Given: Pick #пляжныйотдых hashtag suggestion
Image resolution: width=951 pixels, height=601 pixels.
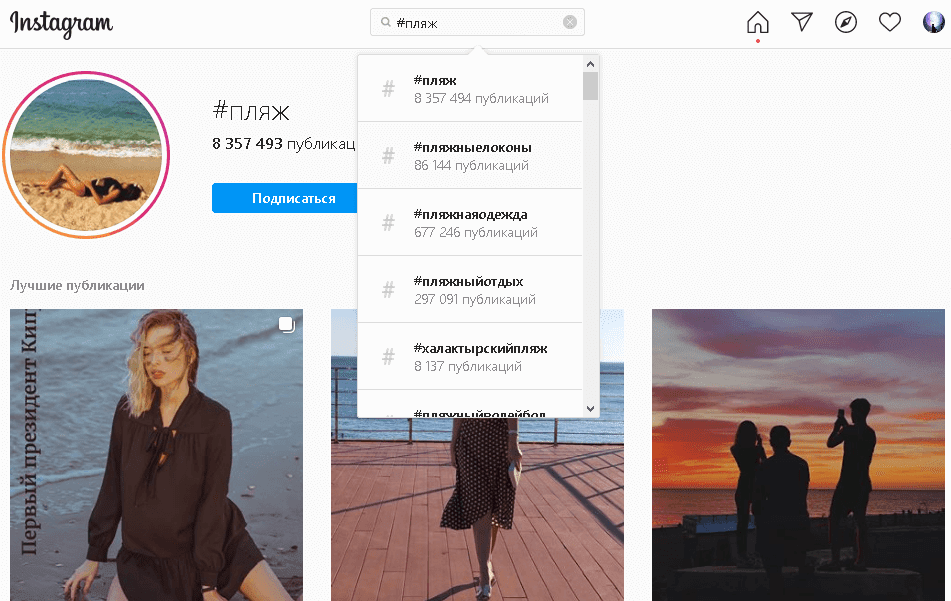Looking at the screenshot, I should 470,290.
